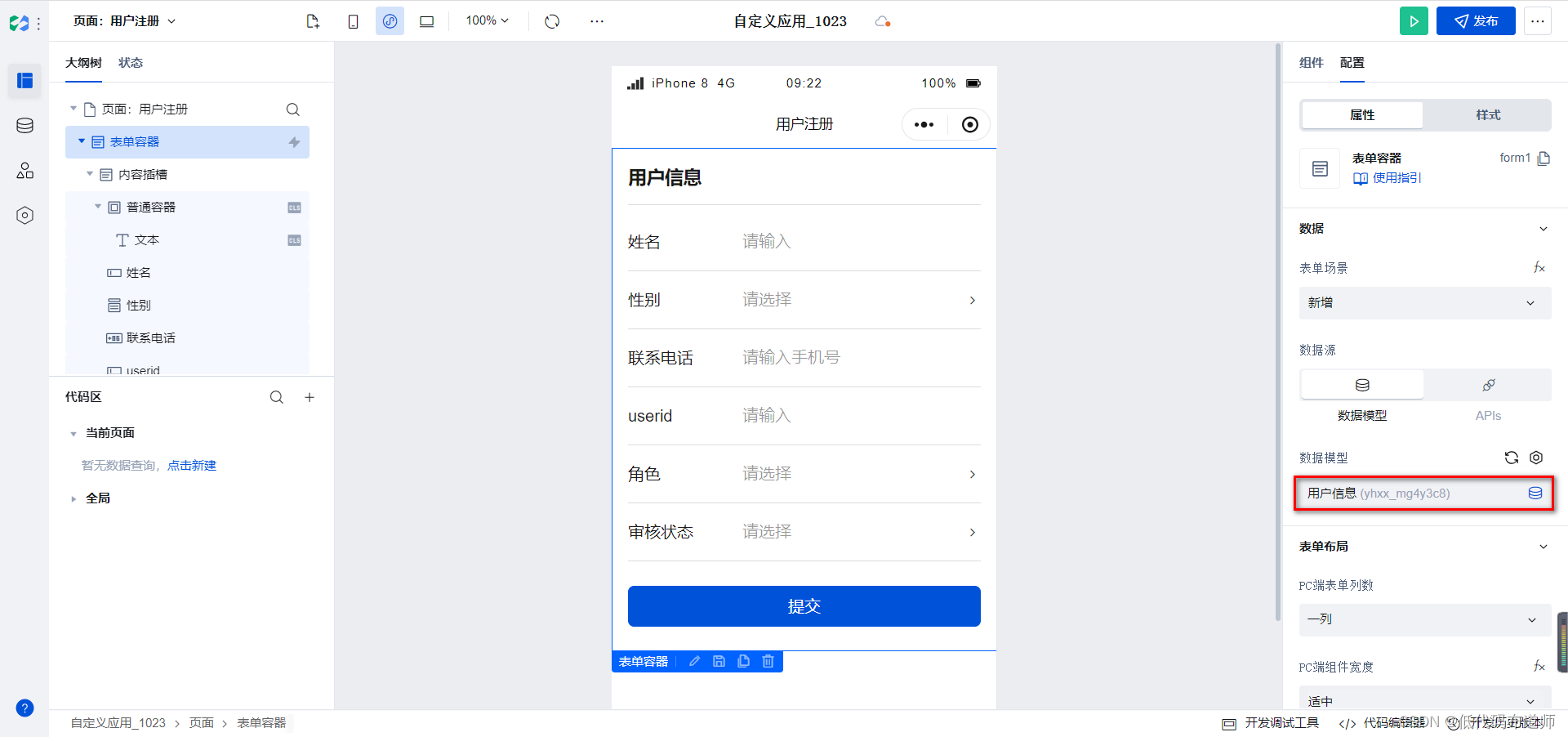Open the 表单场景 新增 dropdown

pos(1425,303)
